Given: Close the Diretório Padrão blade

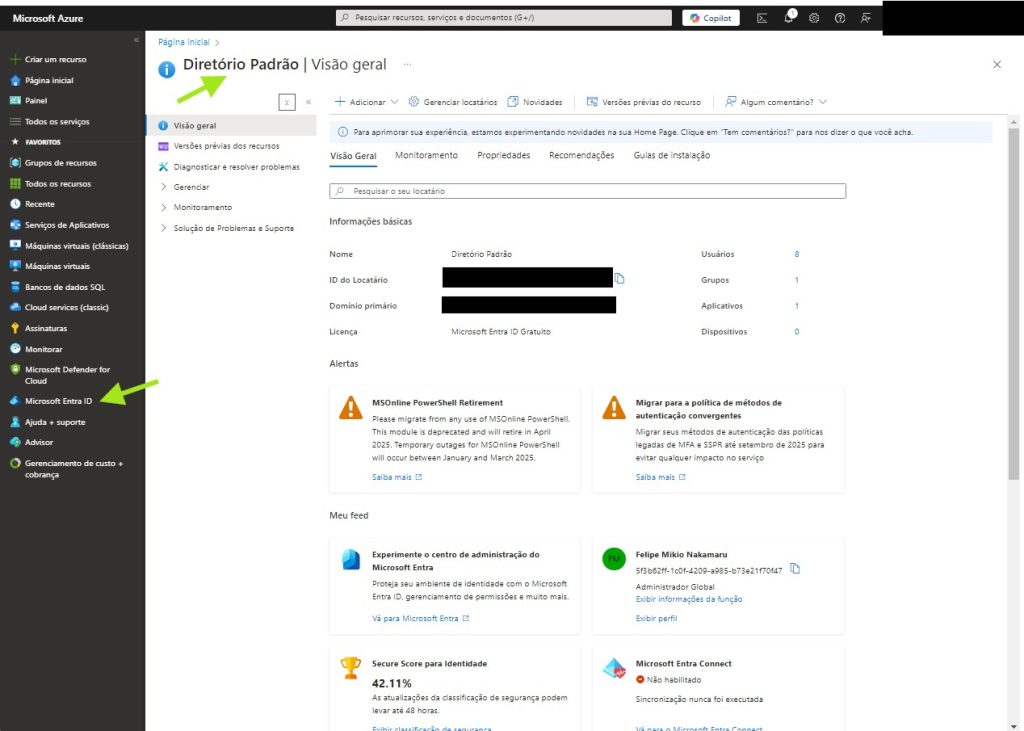Looking at the screenshot, I should [997, 64].
